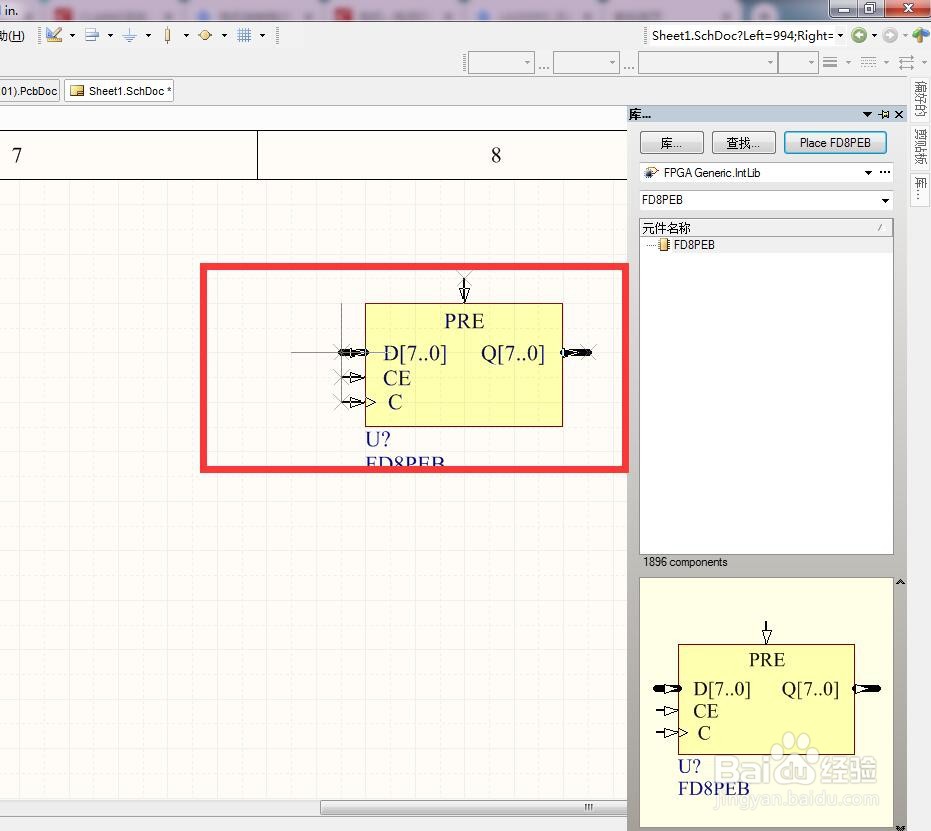This screenshot has height=831, width=931.
Task: Click the ellipsis button beside library selector
Action: [x=885, y=172]
